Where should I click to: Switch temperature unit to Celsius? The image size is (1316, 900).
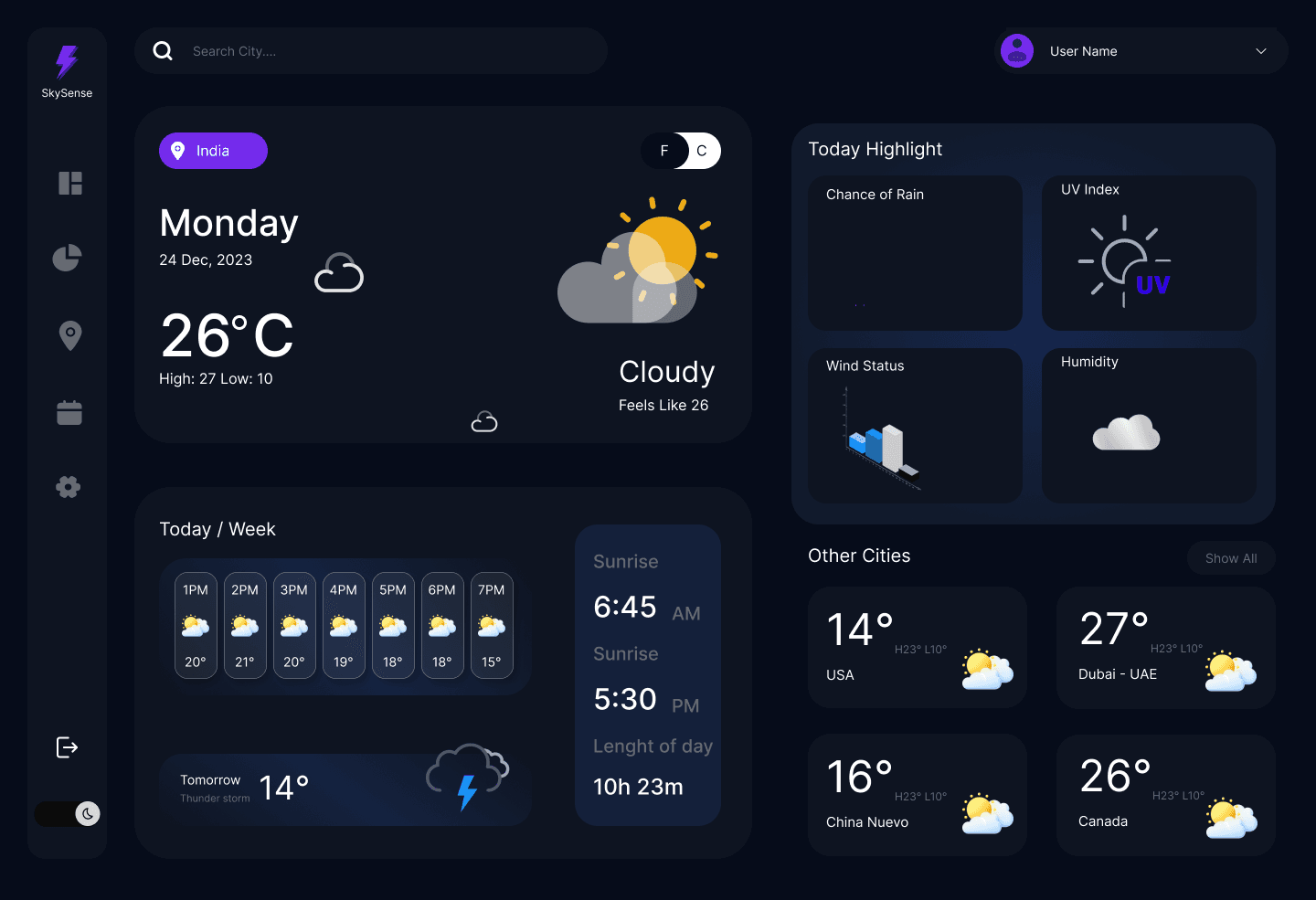[x=701, y=151]
